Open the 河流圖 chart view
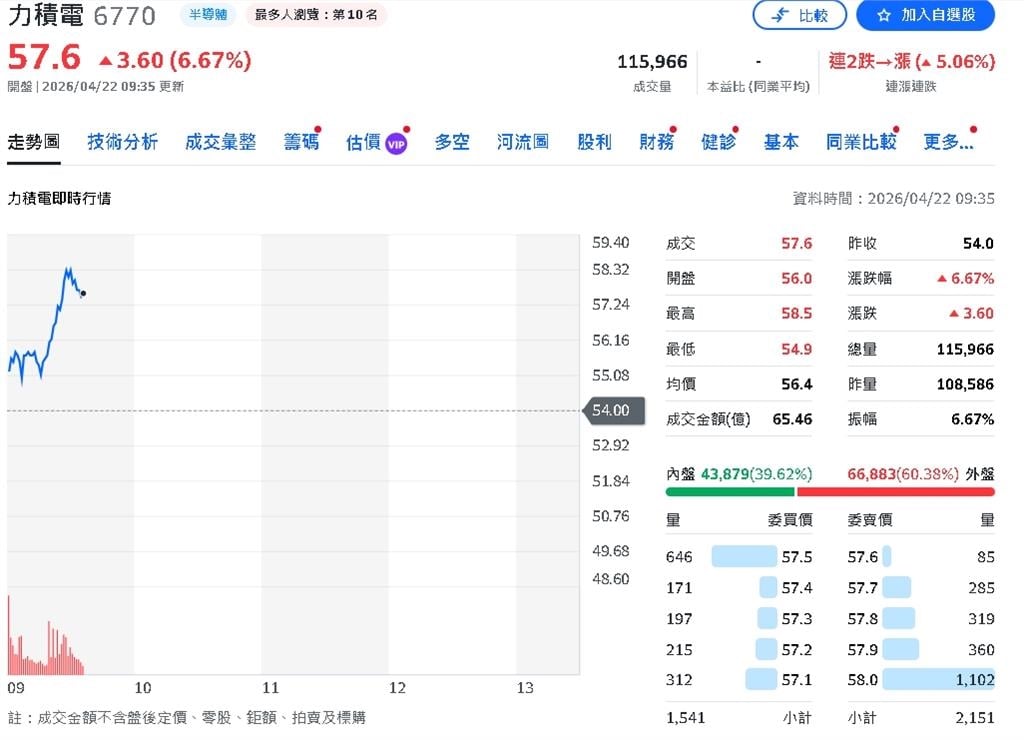The width and height of the screenshot is (1024, 740). click(x=522, y=141)
